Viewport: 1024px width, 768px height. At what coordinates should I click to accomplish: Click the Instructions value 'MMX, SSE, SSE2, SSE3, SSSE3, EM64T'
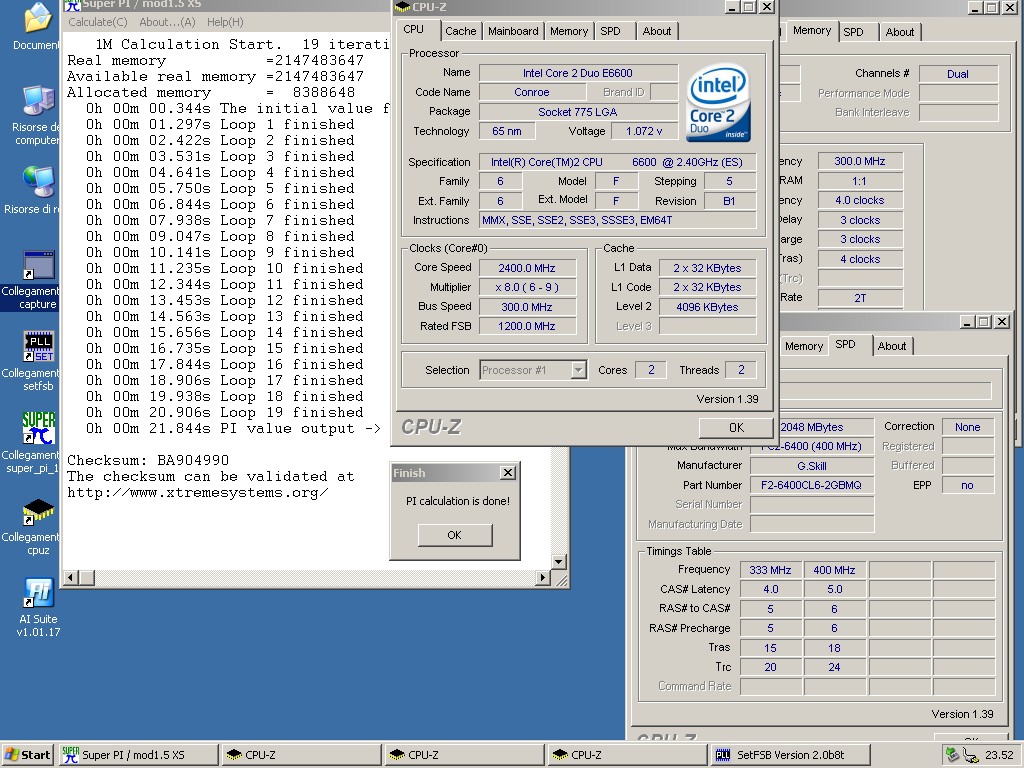(618, 220)
